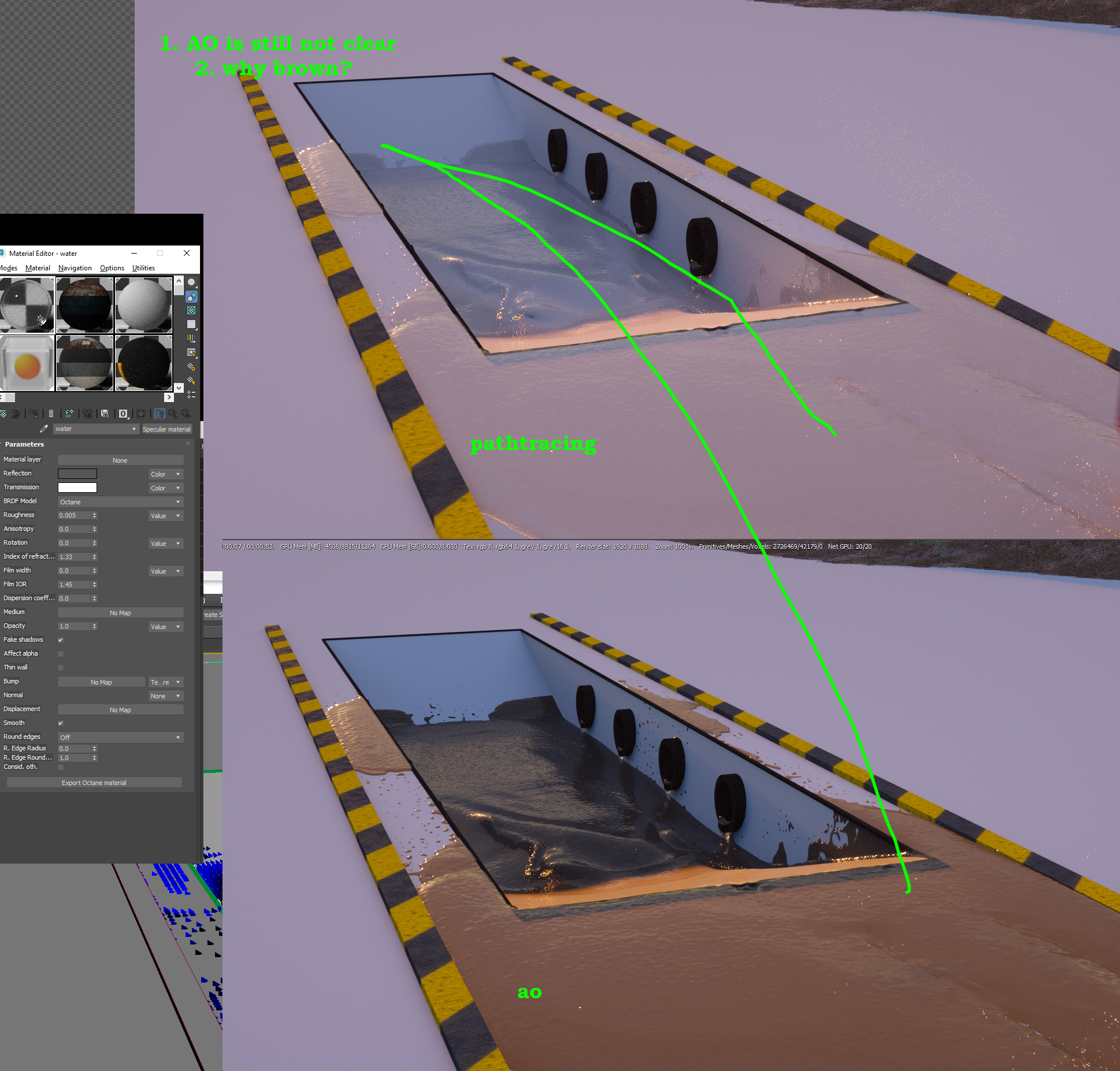Open the Video Color Check icon

[191, 338]
